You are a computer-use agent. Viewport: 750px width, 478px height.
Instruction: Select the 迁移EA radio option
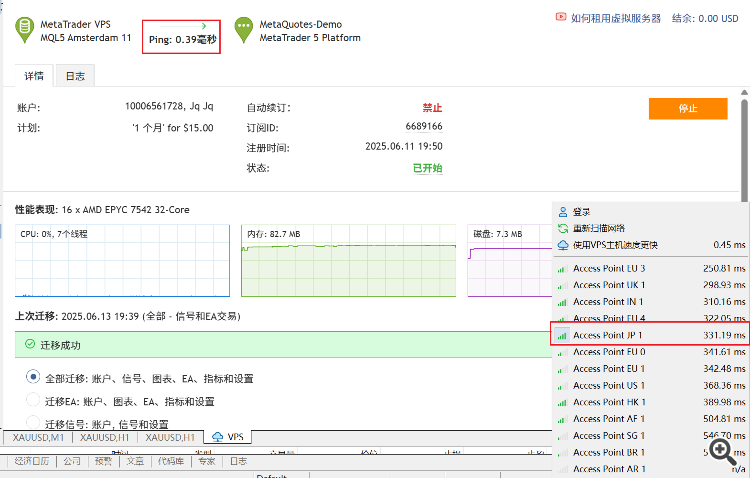coord(33,400)
